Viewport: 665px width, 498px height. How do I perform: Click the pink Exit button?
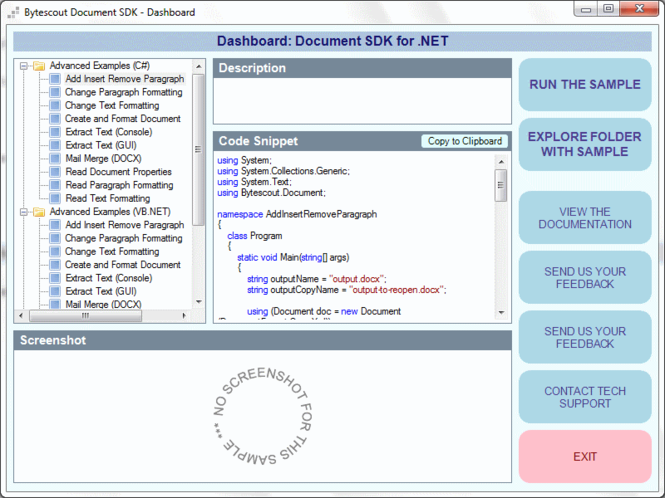[585, 456]
